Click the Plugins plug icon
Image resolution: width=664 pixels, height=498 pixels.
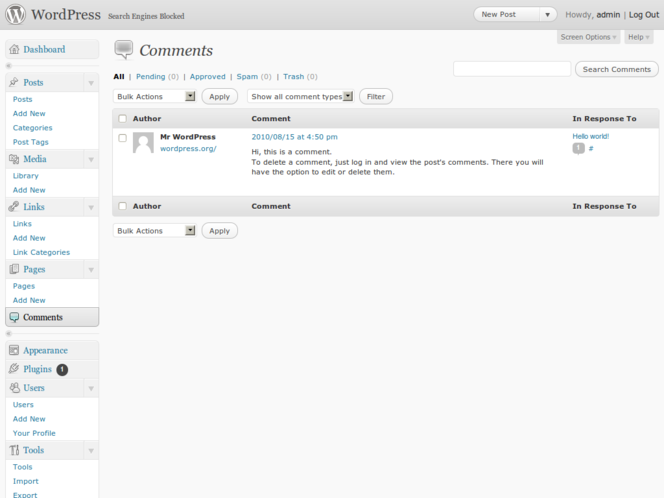click(14, 369)
